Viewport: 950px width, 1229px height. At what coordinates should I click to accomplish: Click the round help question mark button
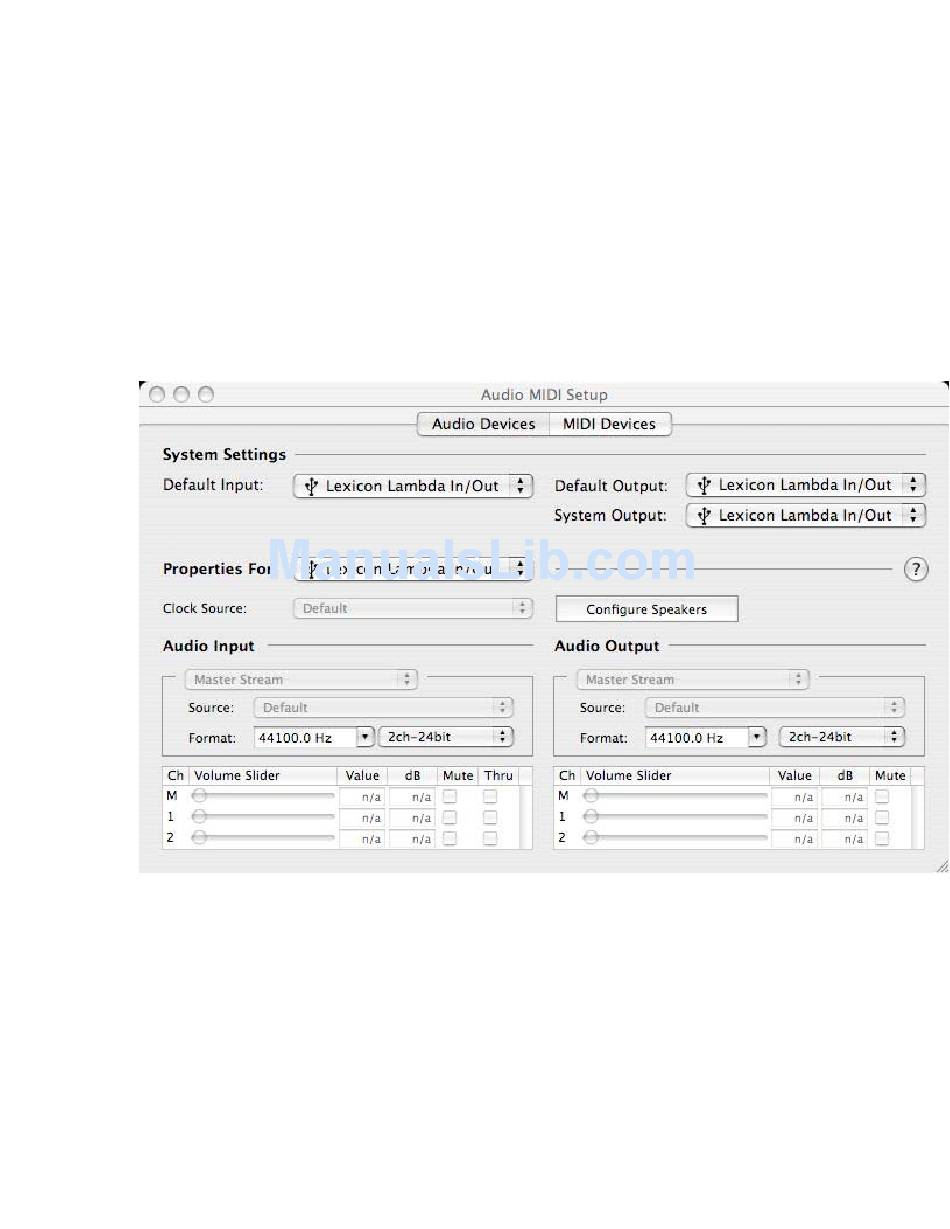tap(916, 569)
